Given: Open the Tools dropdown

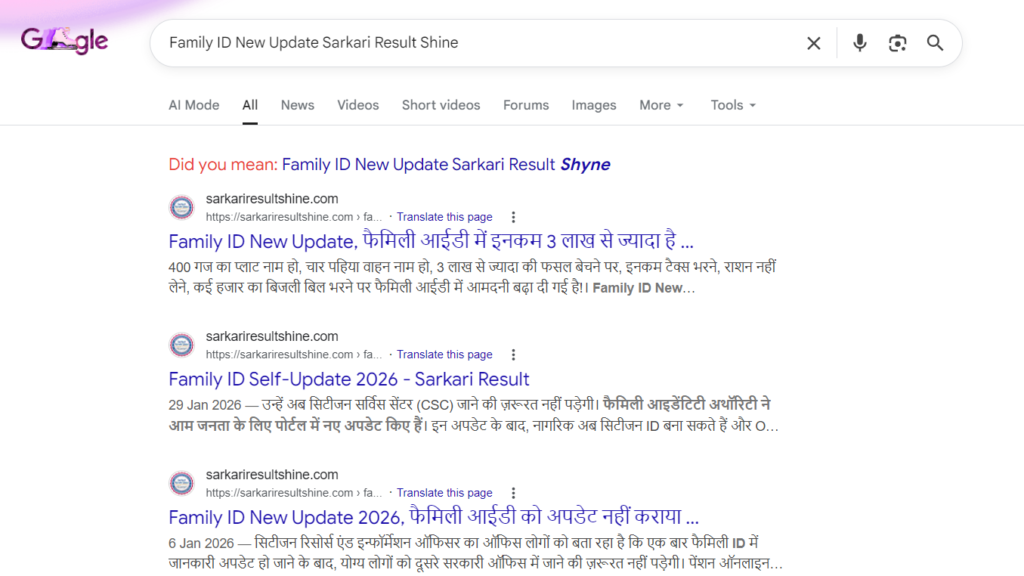Looking at the screenshot, I should click(x=733, y=105).
